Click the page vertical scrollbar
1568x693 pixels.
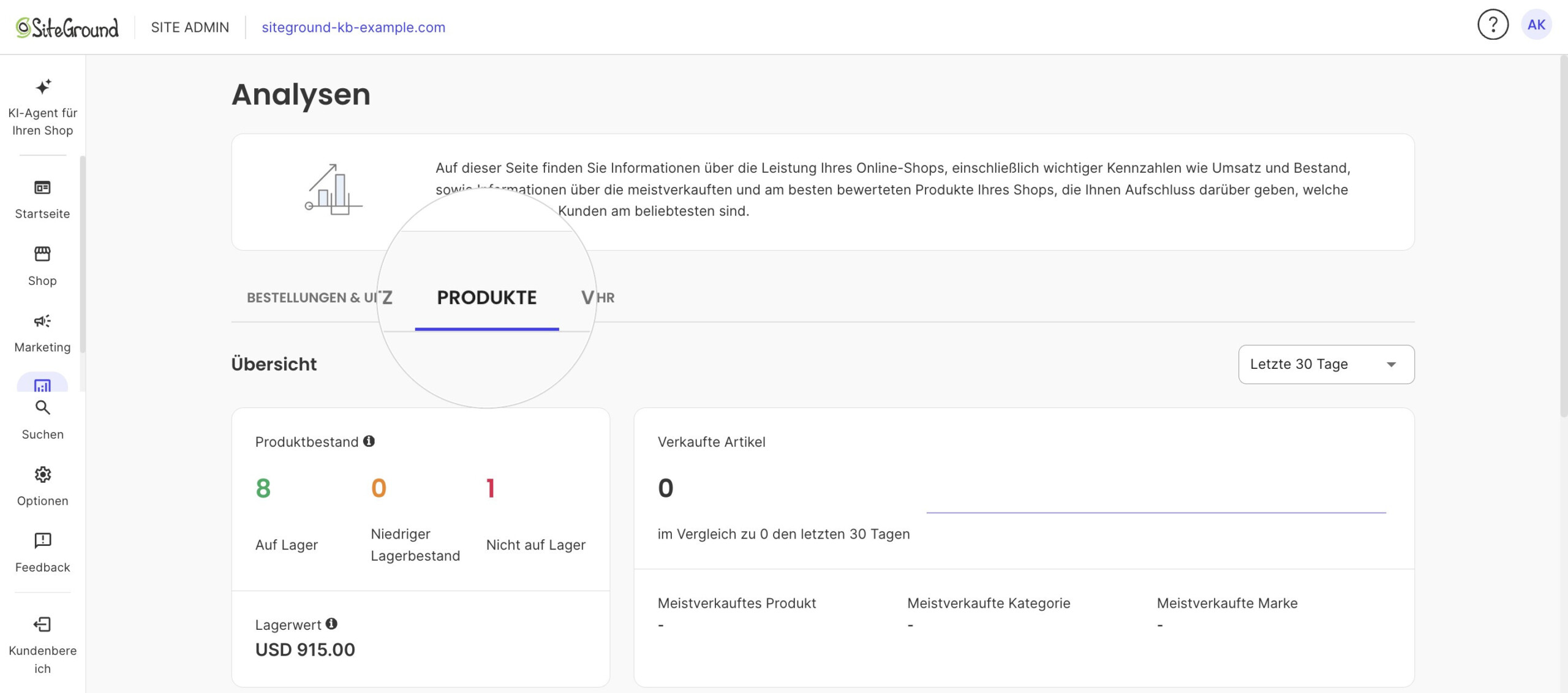[1563, 236]
